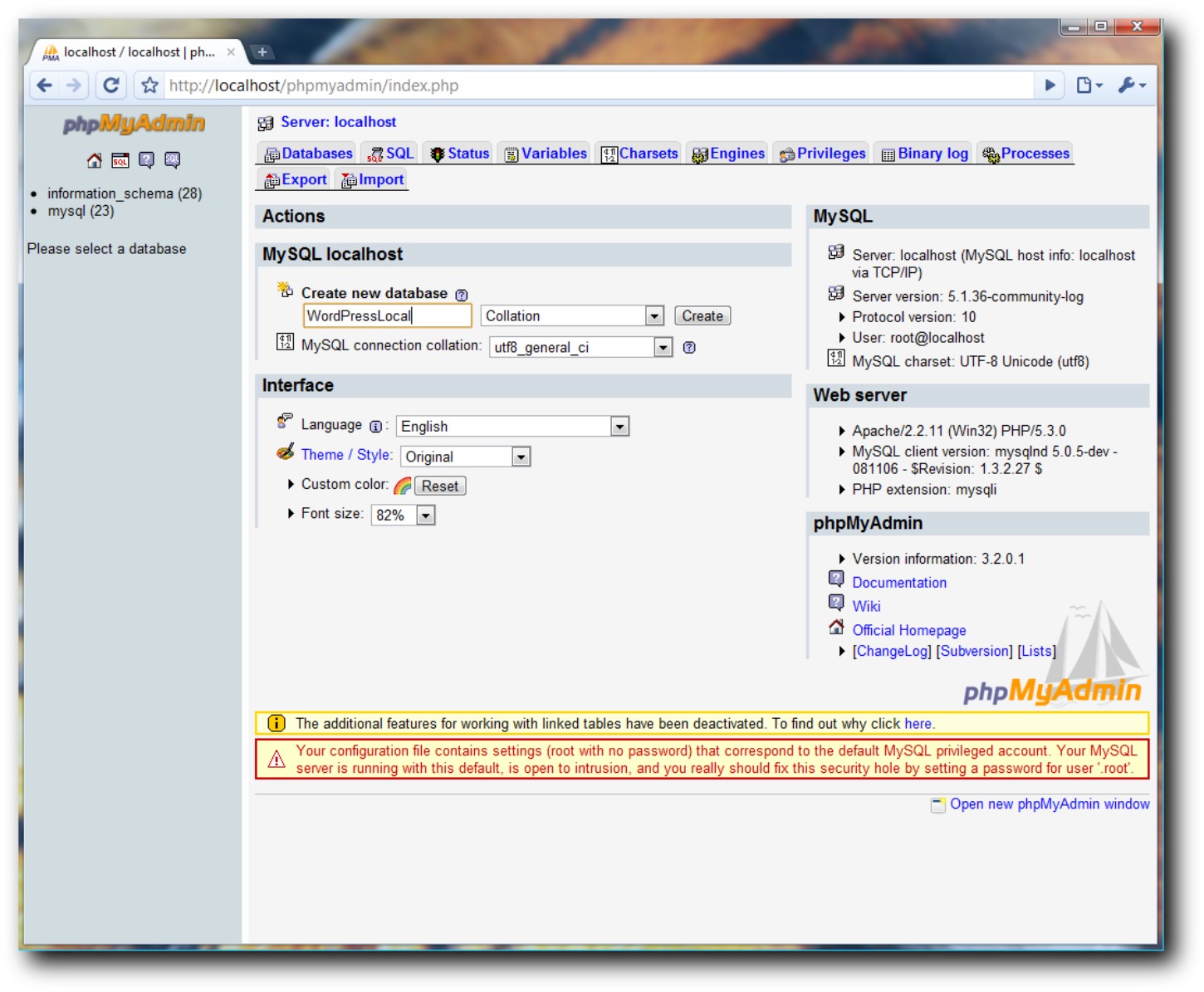Open the Export tab

(x=295, y=180)
